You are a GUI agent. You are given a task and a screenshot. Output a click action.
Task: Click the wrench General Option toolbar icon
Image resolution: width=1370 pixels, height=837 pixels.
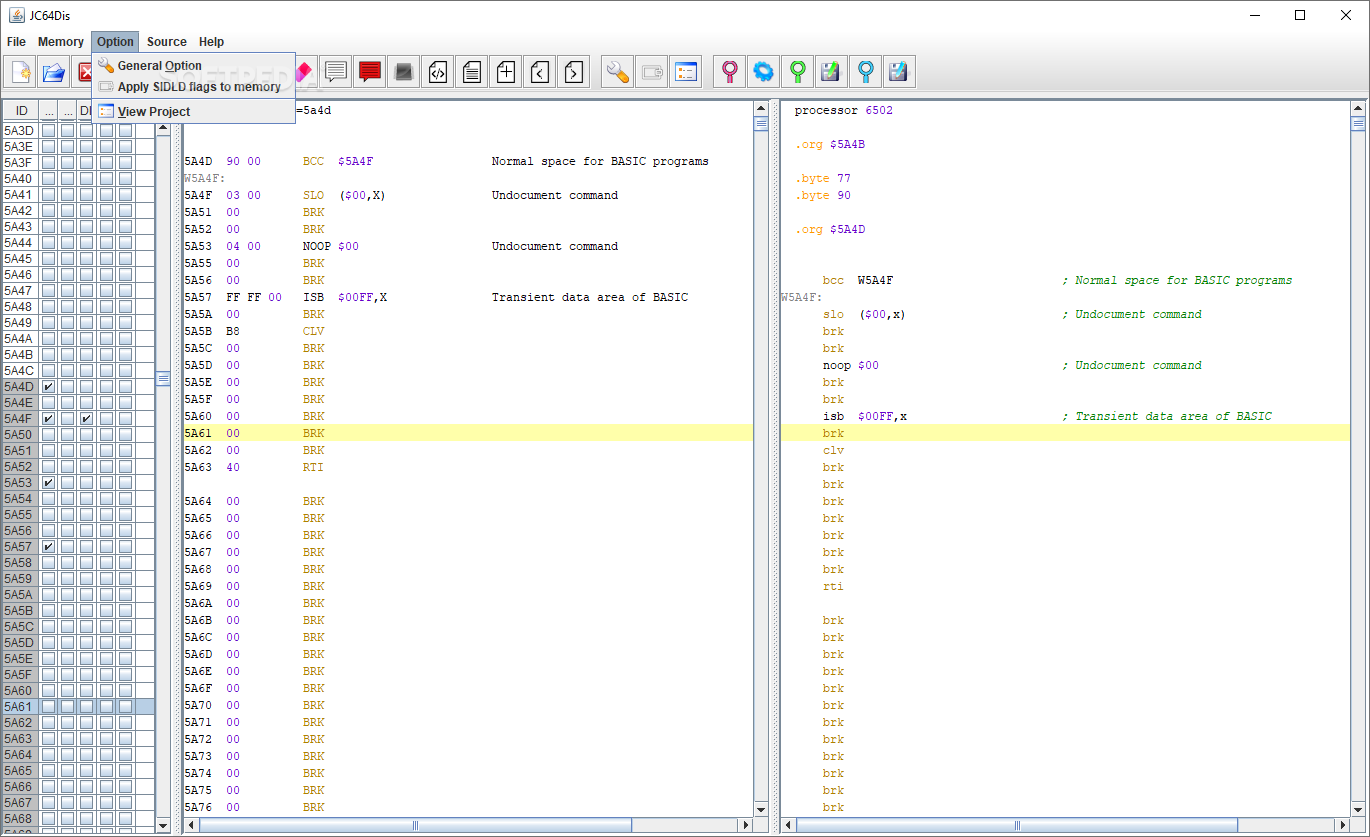618,72
